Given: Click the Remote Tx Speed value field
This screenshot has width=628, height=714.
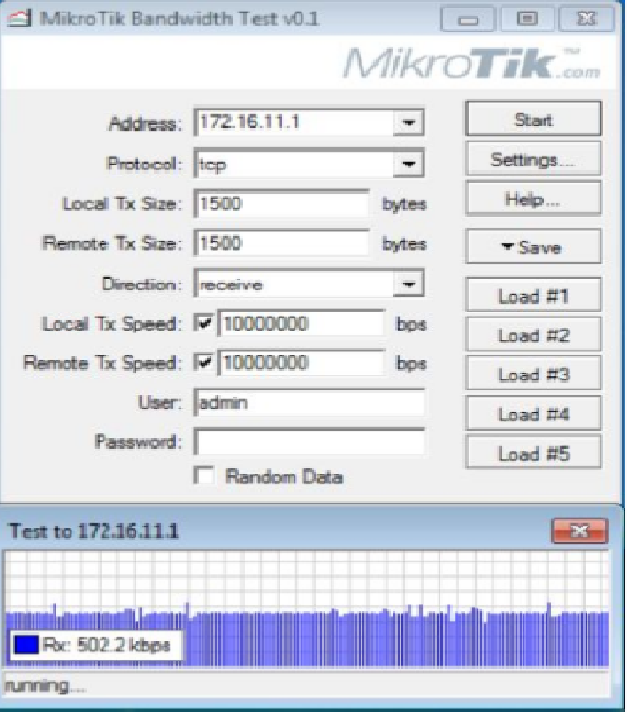Looking at the screenshot, I should 301,362.
